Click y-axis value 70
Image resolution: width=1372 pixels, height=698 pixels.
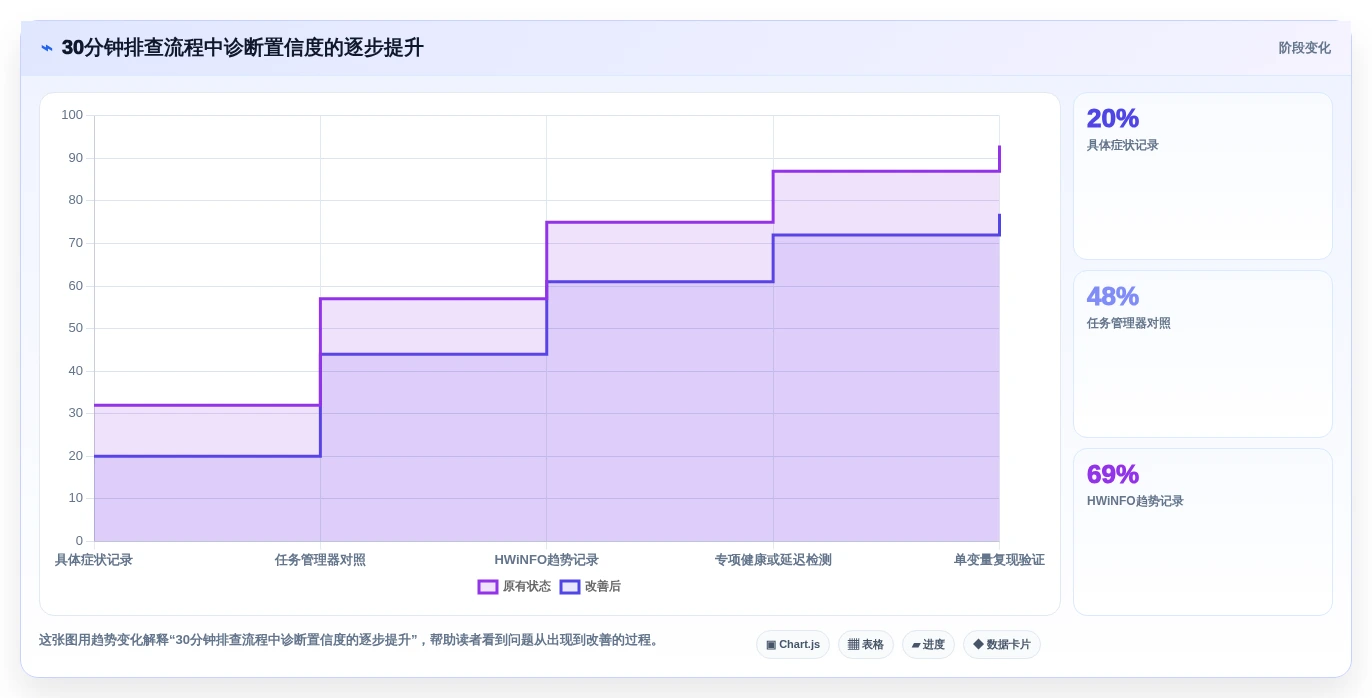tap(76, 243)
